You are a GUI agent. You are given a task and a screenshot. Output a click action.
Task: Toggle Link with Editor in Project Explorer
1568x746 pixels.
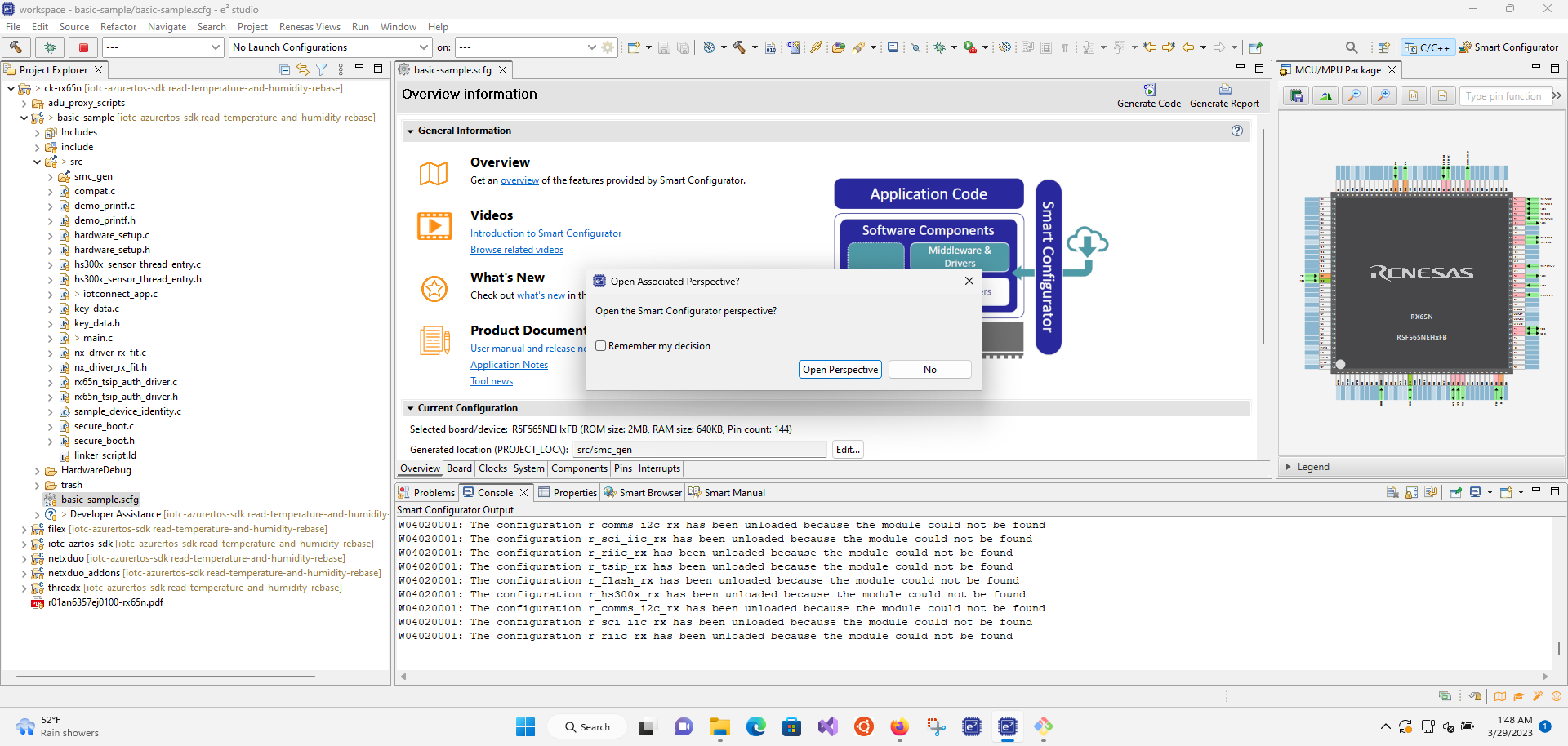(x=303, y=70)
